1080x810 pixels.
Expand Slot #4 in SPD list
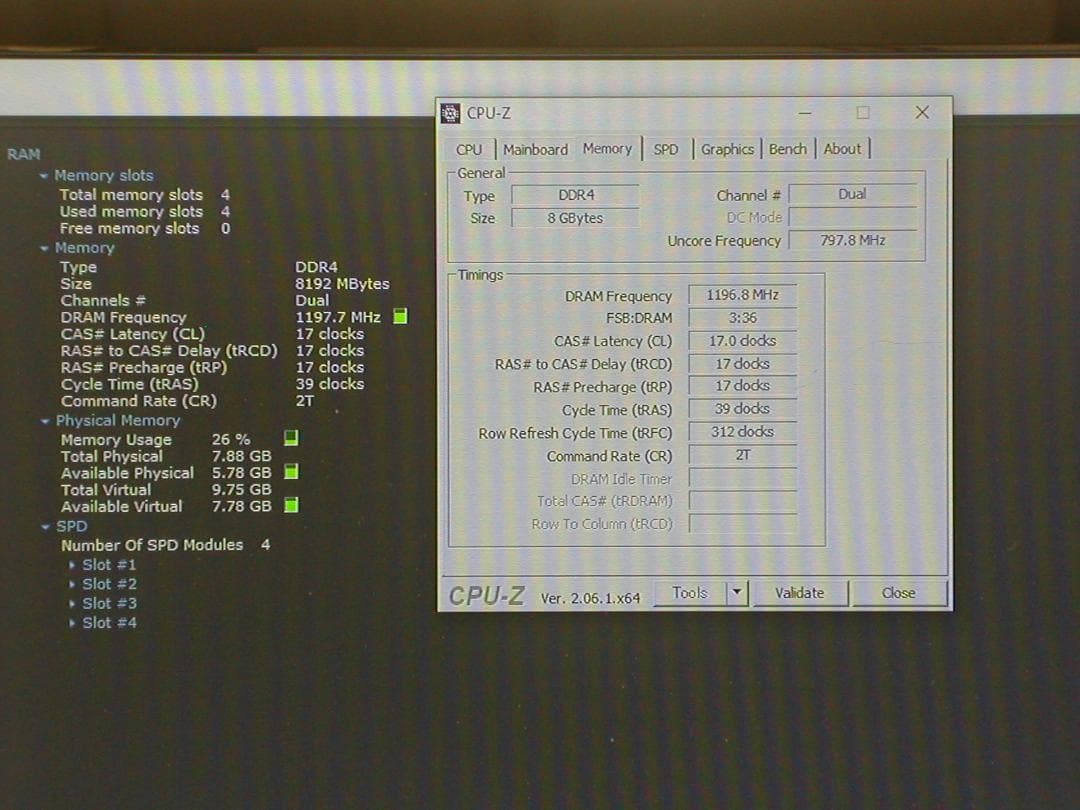pyautogui.click(x=72, y=623)
